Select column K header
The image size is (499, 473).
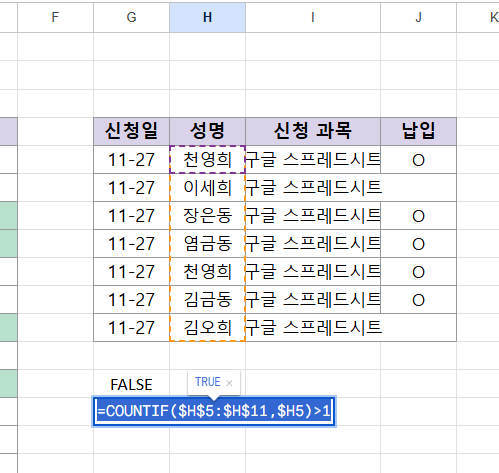[478, 17]
